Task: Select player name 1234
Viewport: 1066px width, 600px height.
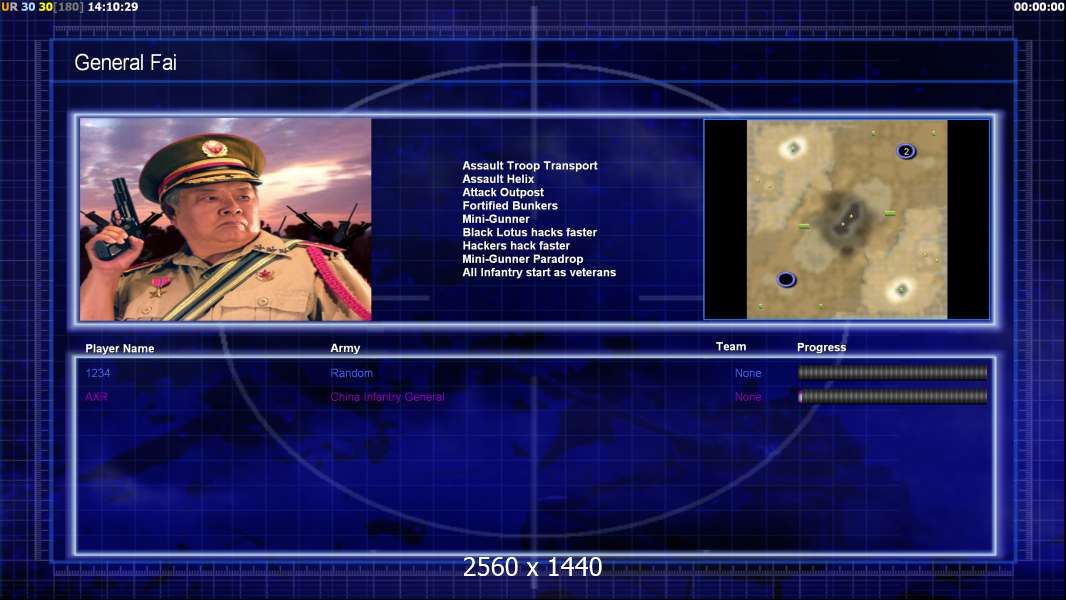Action: [98, 373]
